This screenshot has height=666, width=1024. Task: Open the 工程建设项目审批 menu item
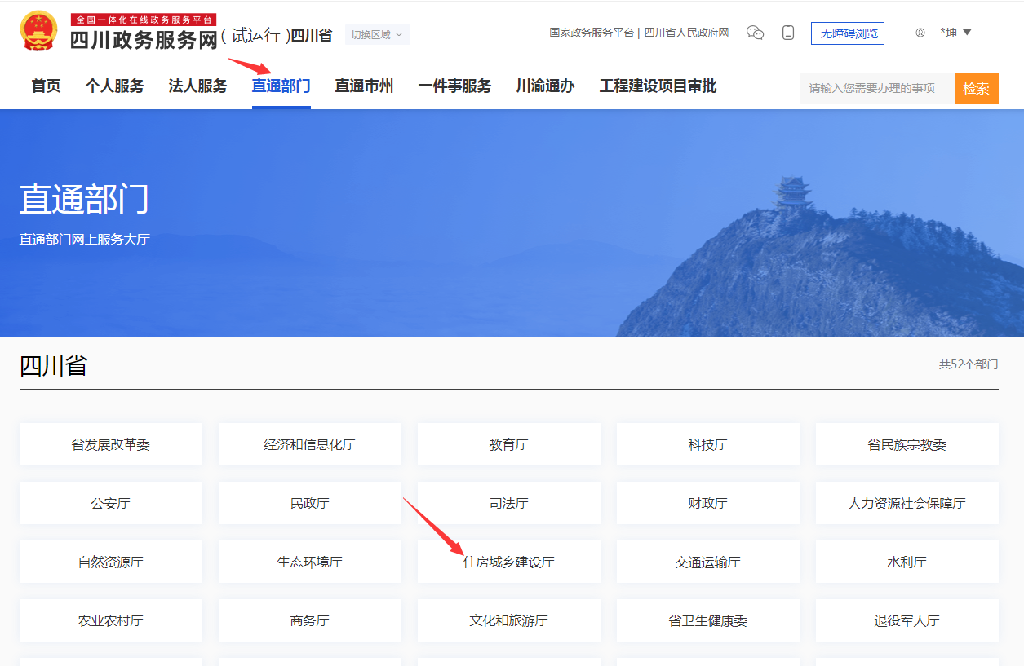click(658, 86)
